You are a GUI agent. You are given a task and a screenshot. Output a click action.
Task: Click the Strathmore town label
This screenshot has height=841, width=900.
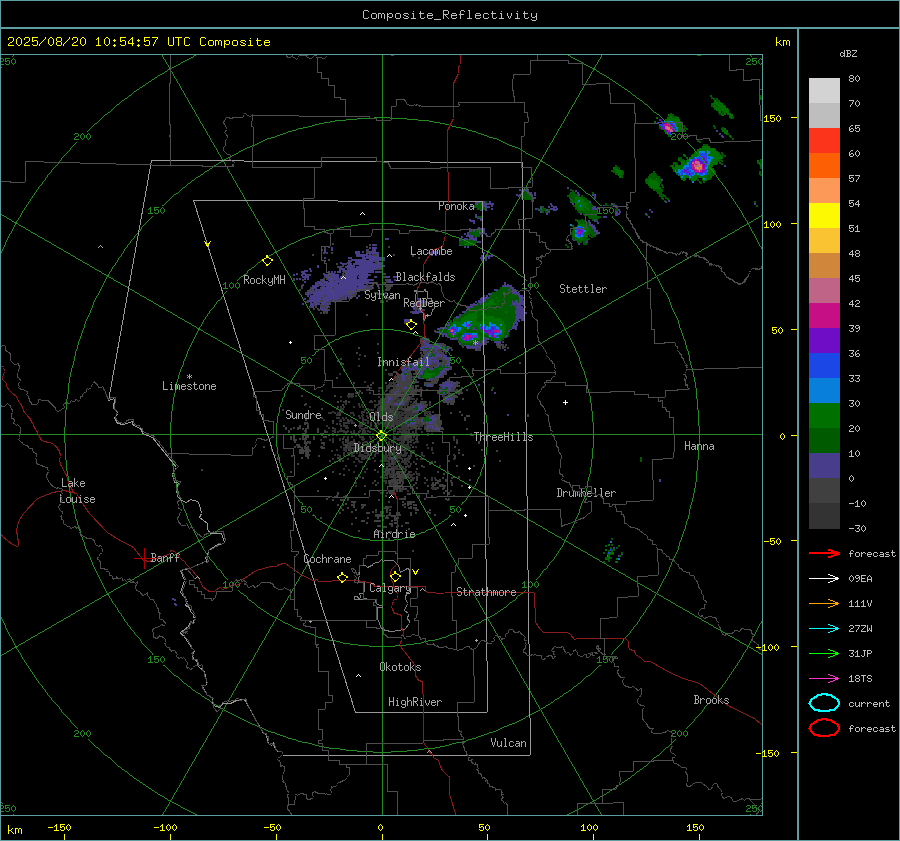(x=486, y=592)
